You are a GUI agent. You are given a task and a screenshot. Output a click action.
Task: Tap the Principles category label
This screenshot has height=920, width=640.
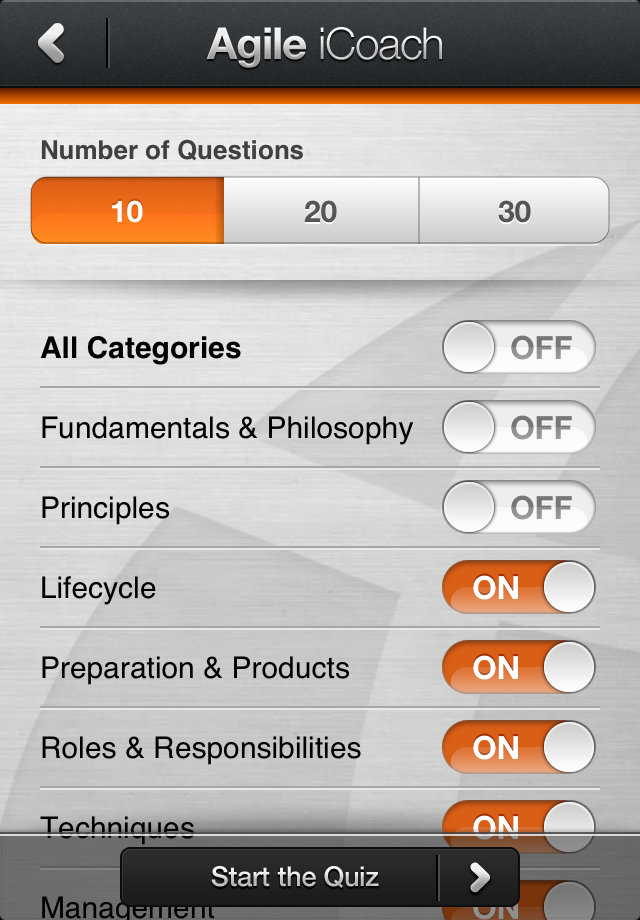point(105,508)
